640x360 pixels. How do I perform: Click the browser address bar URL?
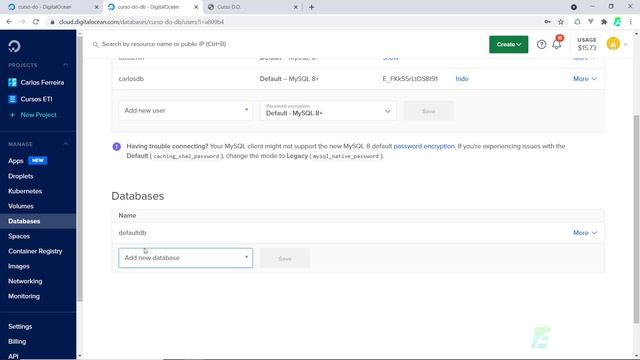[141, 22]
